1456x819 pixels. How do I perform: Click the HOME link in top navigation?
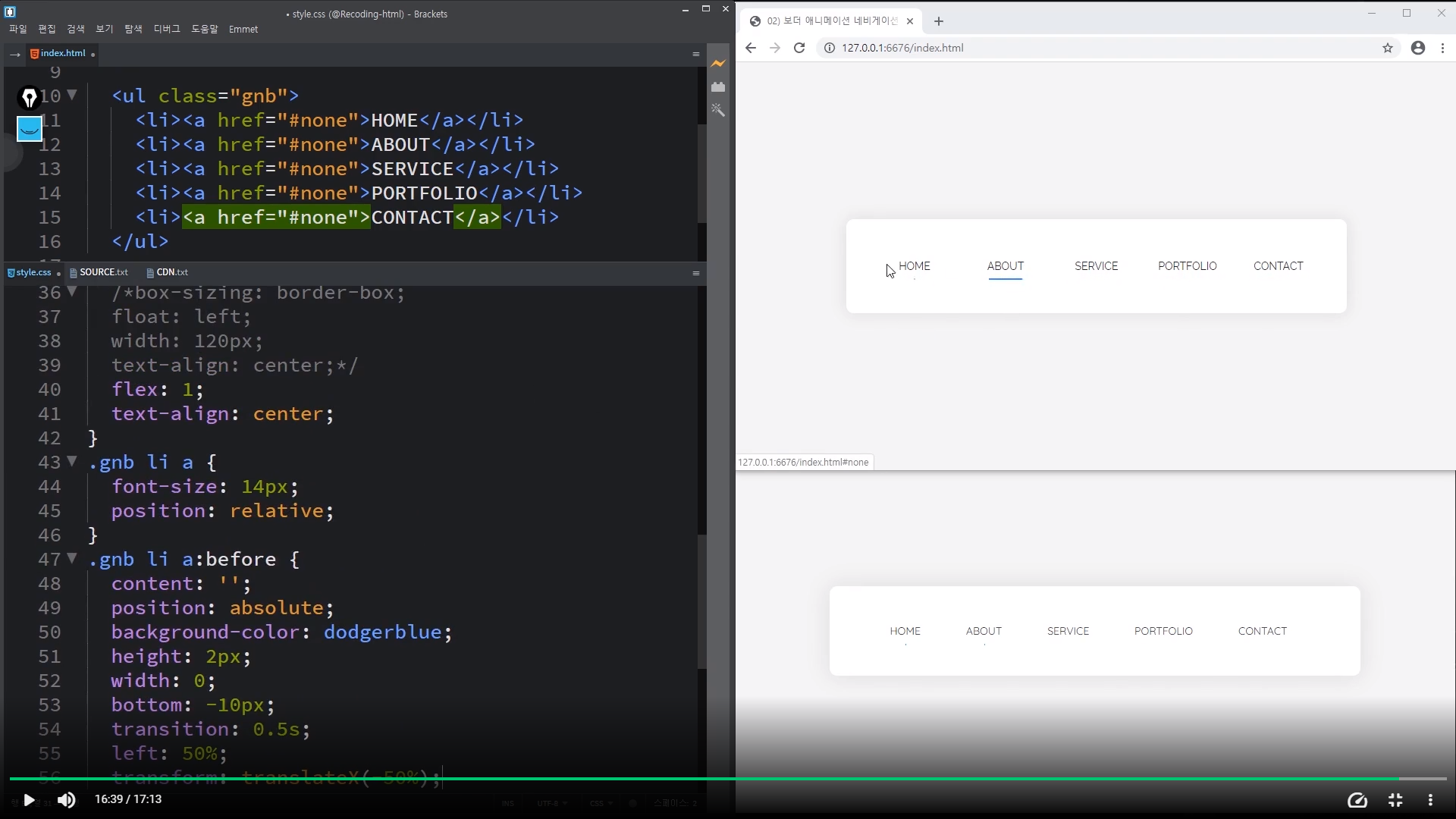(x=915, y=266)
